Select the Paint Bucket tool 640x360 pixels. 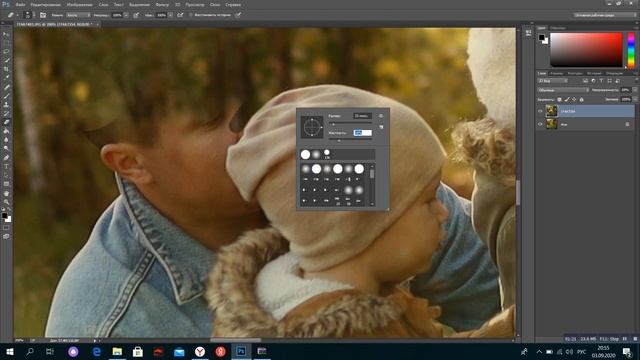(x=6, y=131)
